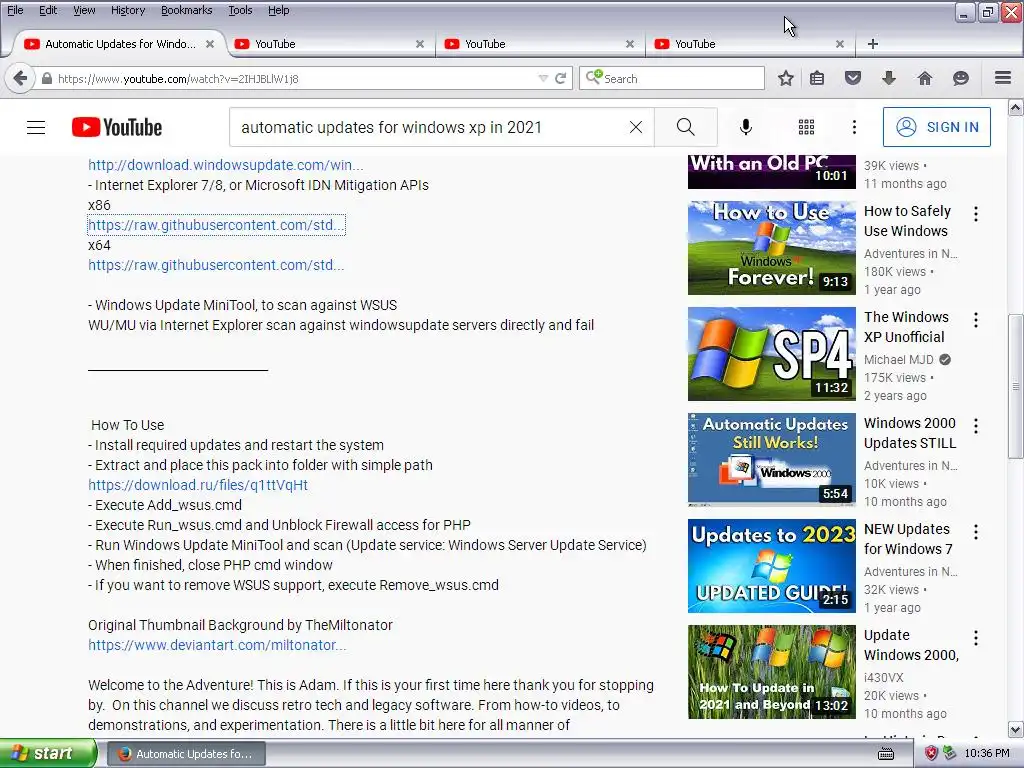Viewport: 1024px width, 768px height.
Task: Bookmark this page with the star icon
Action: pos(786,78)
